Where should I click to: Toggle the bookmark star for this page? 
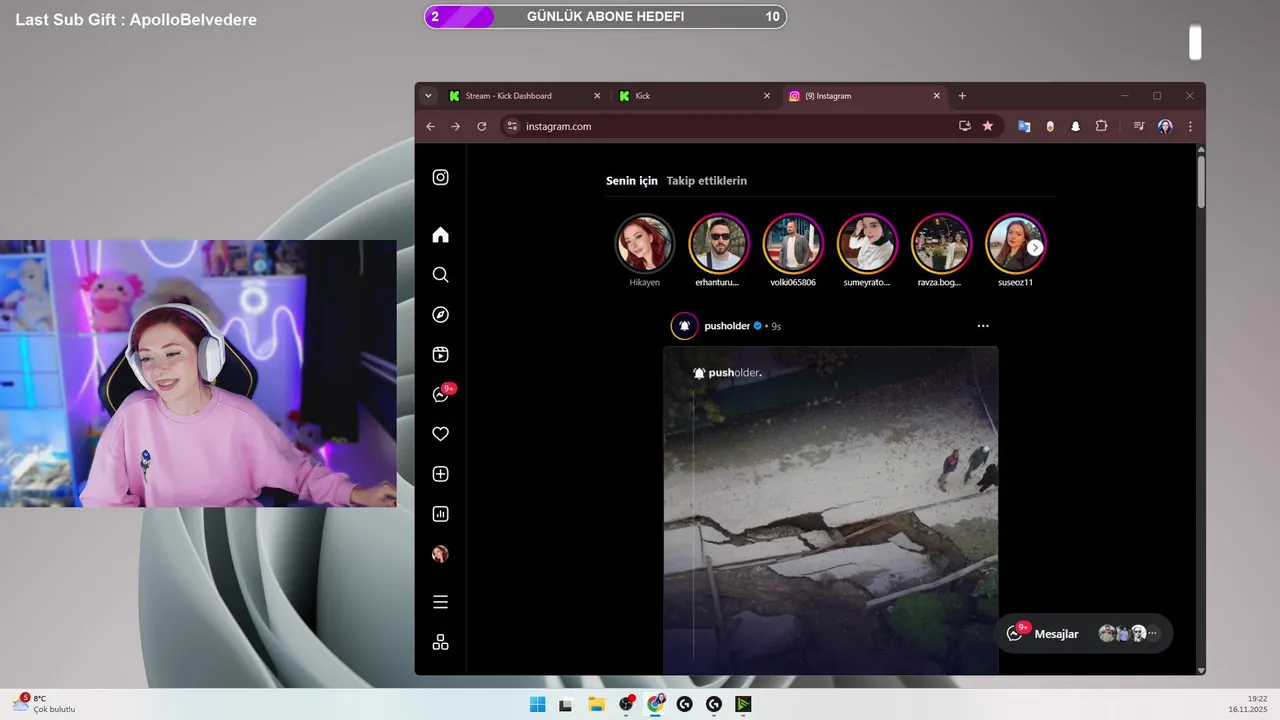[988, 126]
